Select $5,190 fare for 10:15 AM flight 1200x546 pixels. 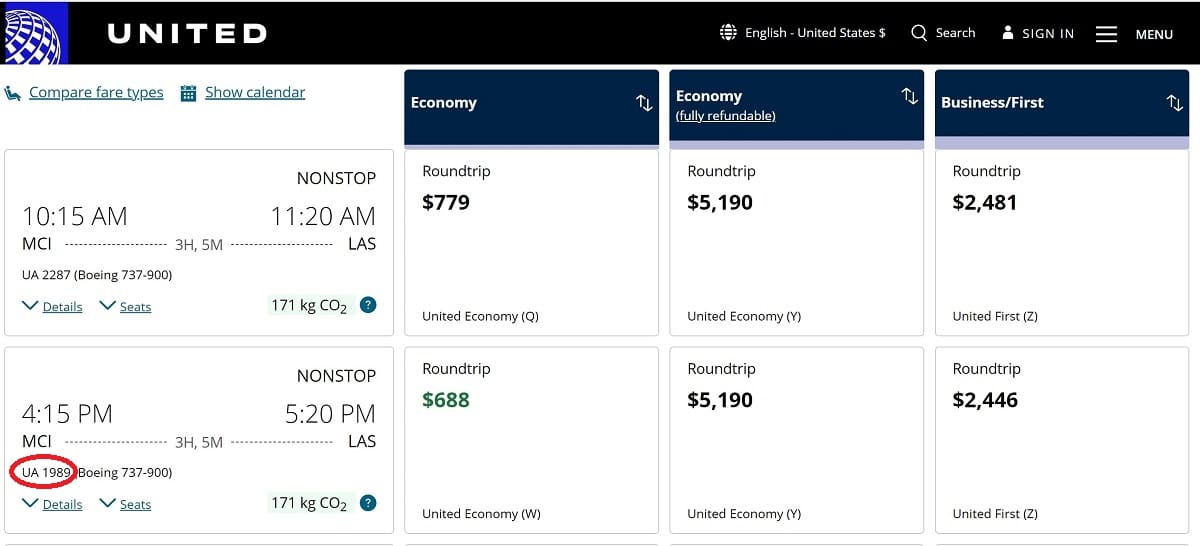(x=796, y=243)
